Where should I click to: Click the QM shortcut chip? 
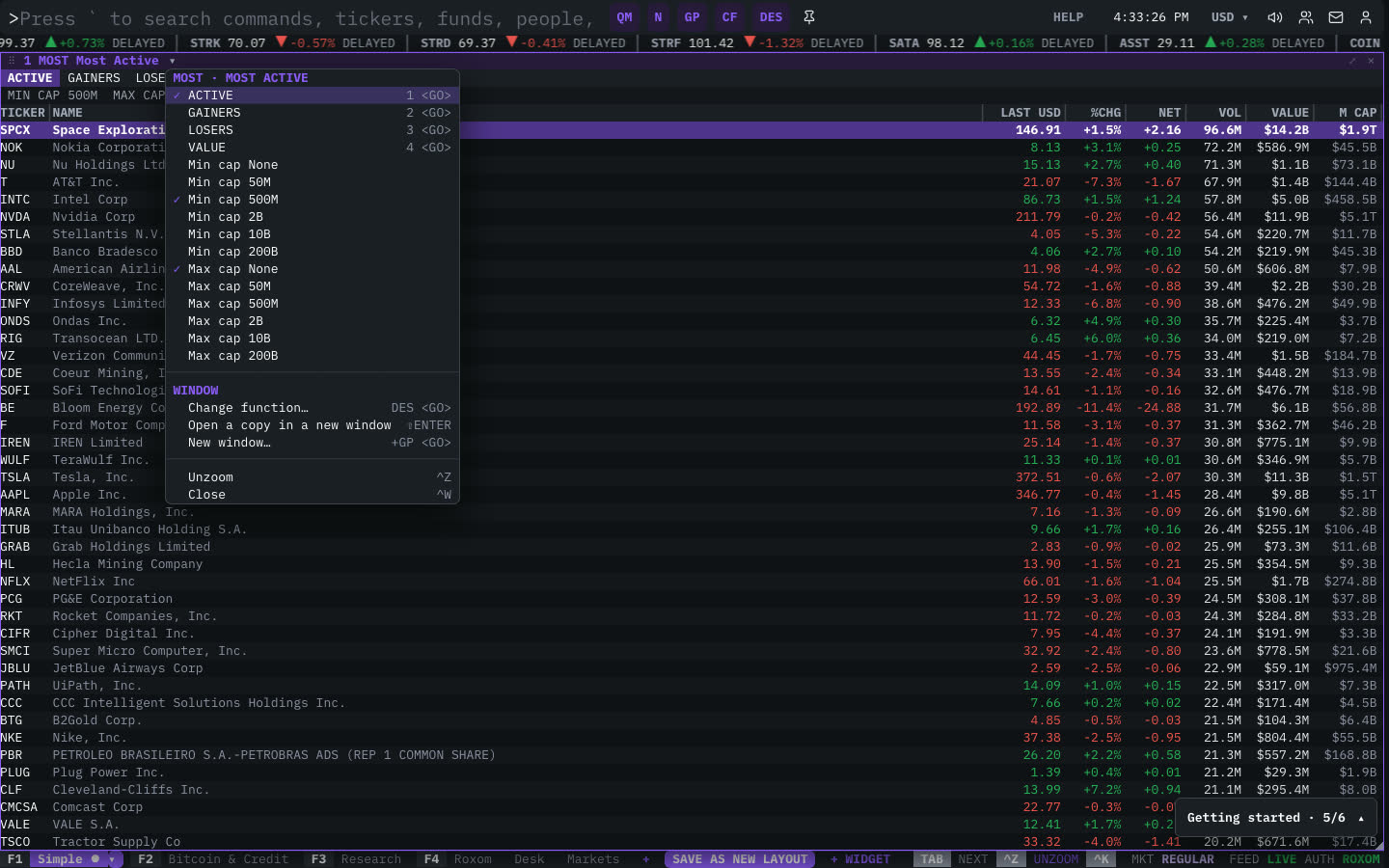[625, 17]
